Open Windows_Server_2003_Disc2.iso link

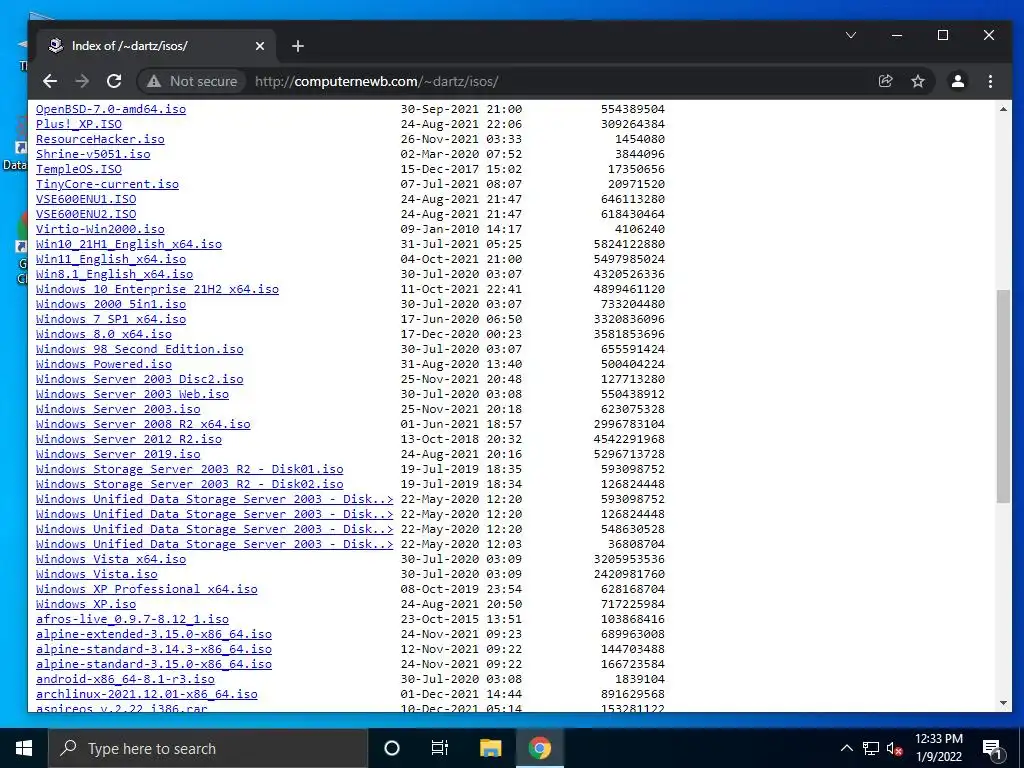(139, 379)
